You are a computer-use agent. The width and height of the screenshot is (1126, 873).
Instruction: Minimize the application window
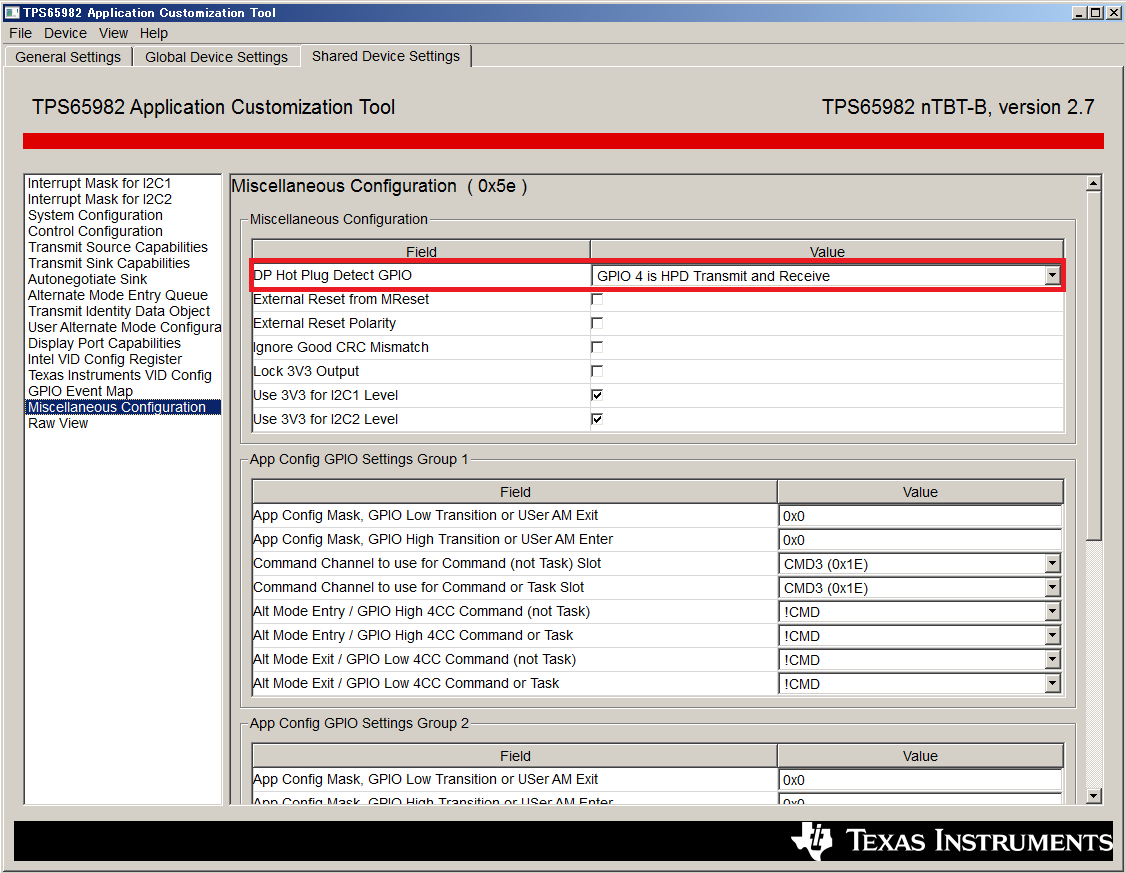point(1079,12)
